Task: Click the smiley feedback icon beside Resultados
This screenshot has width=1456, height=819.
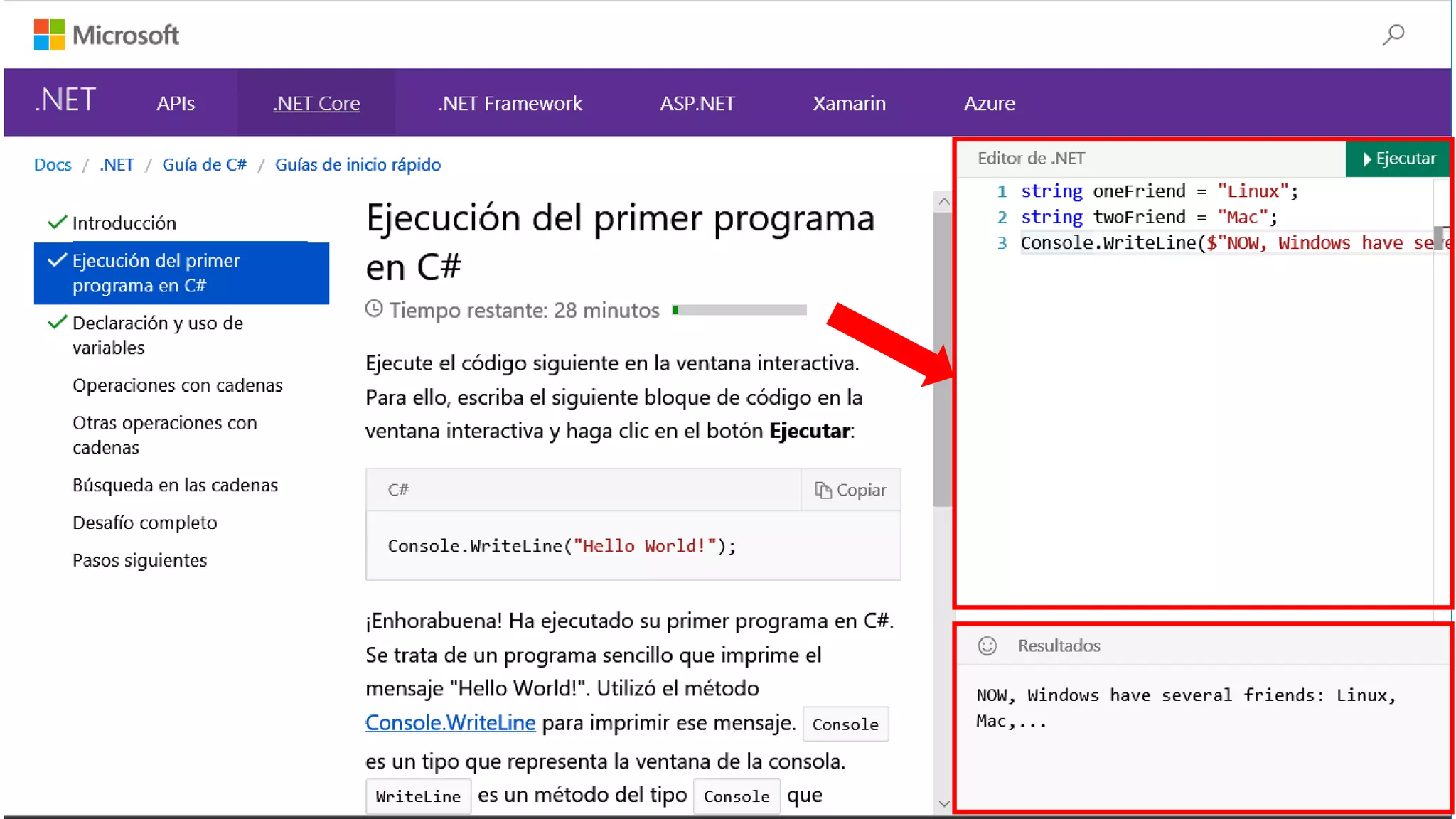Action: 987,646
